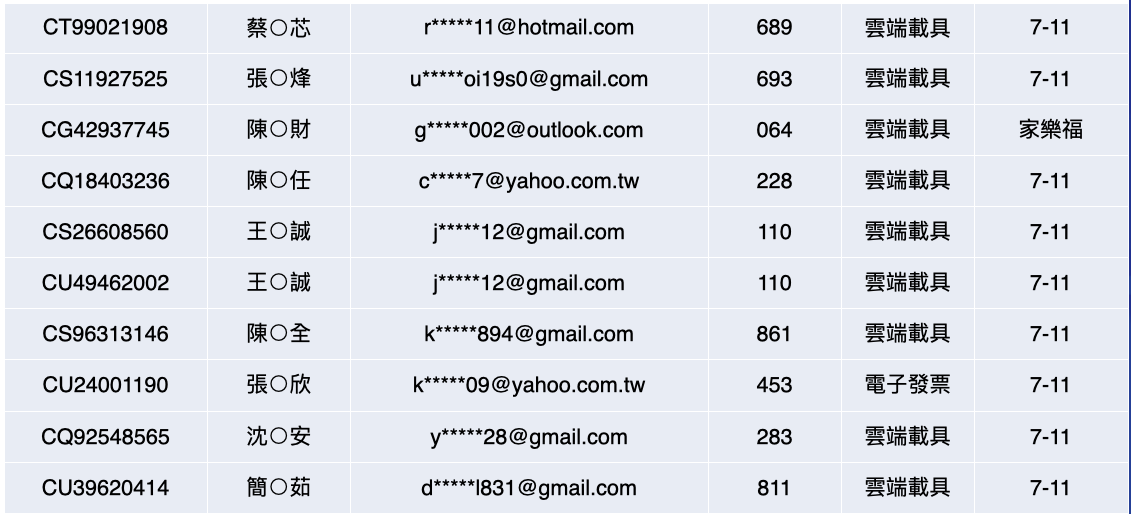
Task: Click email c*****7@yahoo.com.tw
Action: (x=529, y=181)
